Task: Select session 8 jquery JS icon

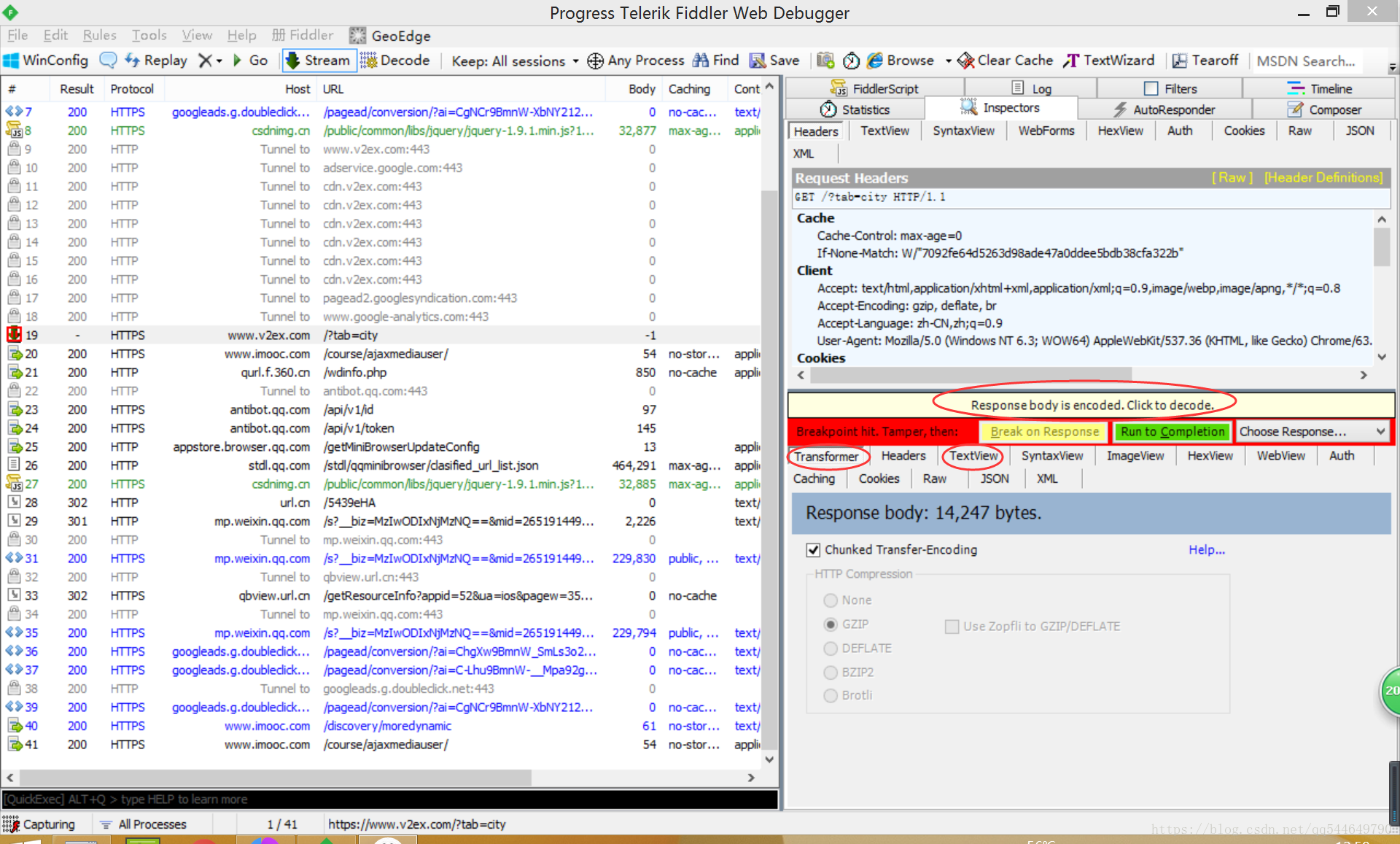Action: pos(13,131)
